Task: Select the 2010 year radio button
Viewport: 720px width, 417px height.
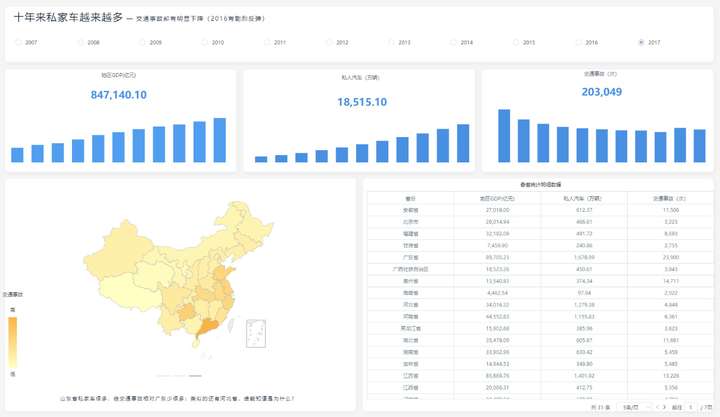Action: [x=205, y=42]
